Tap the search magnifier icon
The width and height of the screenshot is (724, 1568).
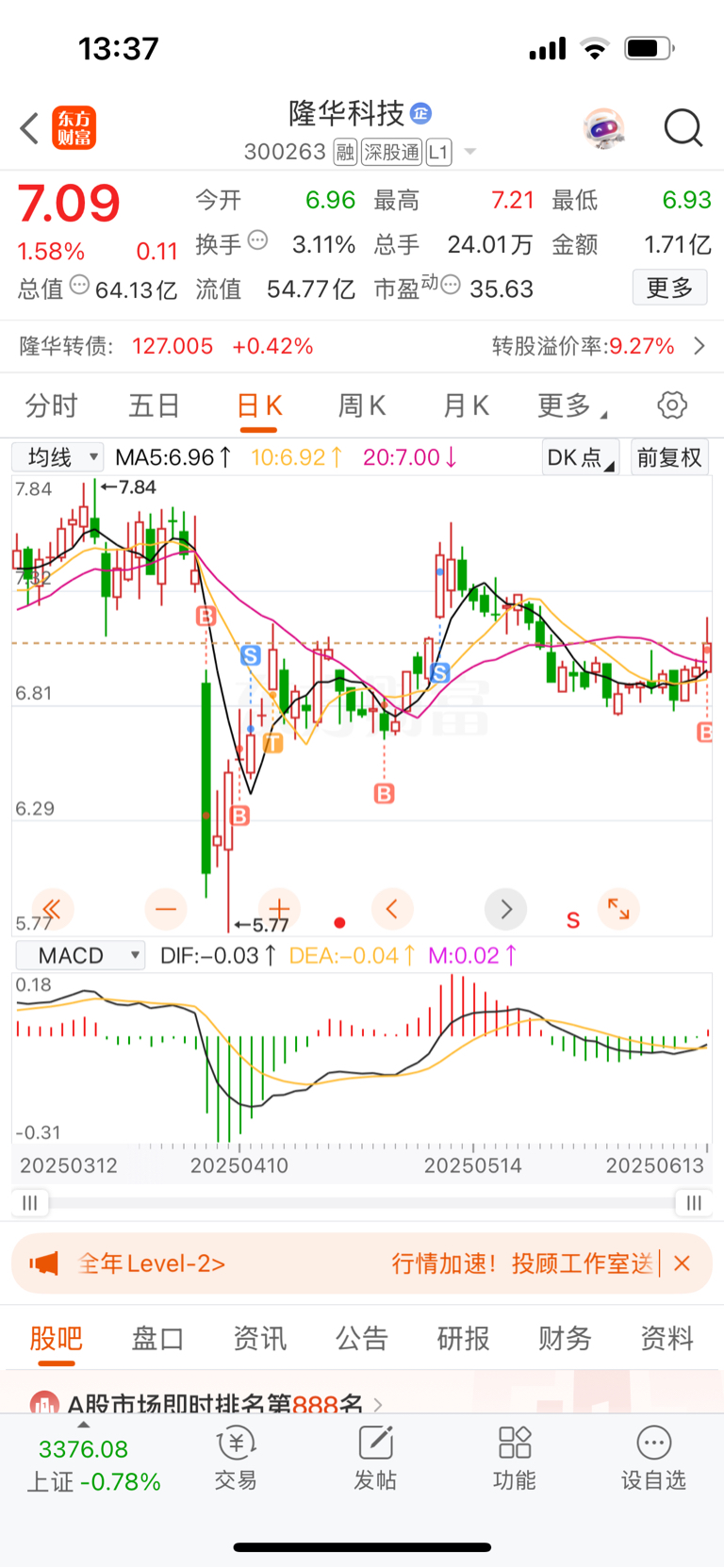click(x=683, y=128)
